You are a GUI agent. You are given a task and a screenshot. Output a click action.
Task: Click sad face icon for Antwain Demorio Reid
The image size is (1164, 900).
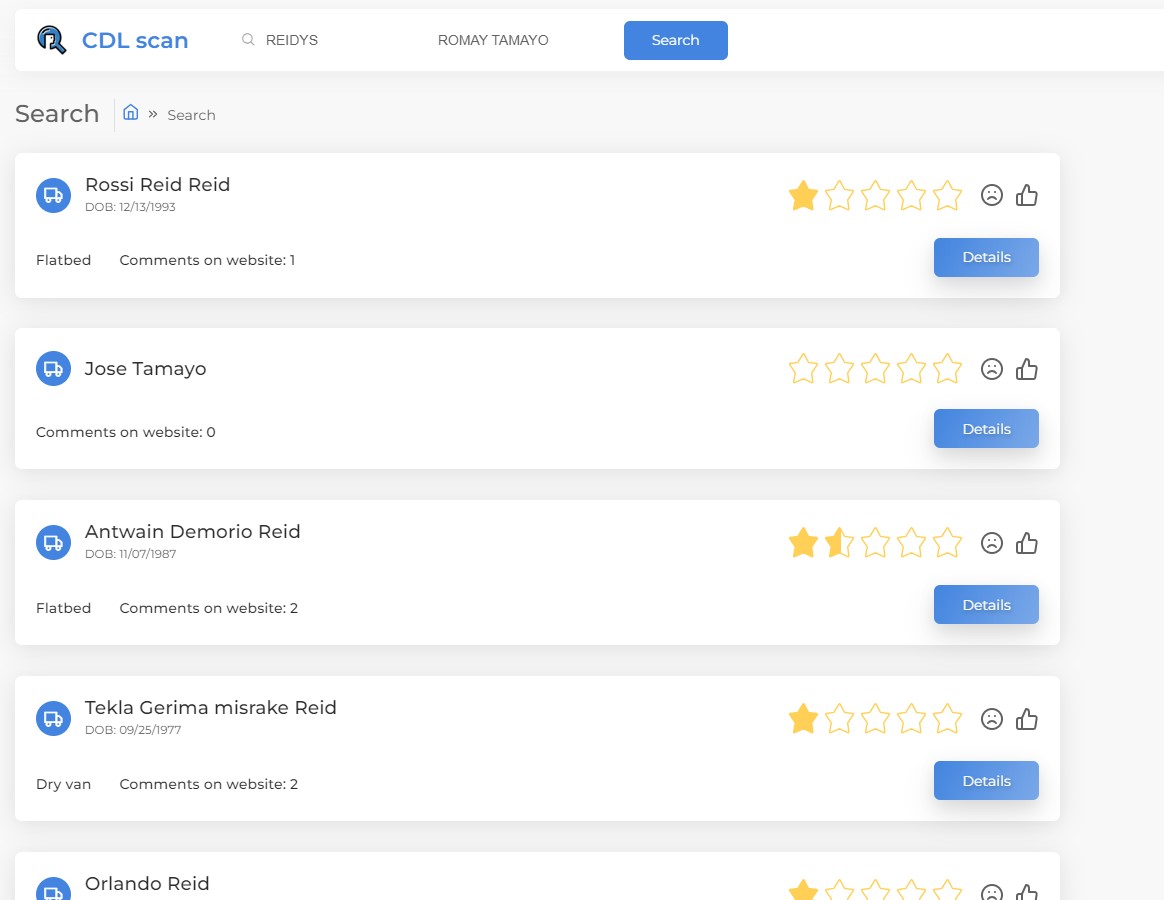click(x=992, y=543)
